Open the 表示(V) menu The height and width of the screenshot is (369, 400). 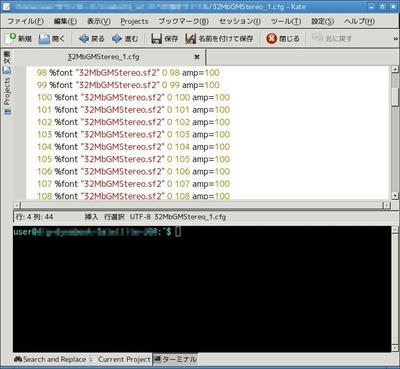tap(99, 21)
